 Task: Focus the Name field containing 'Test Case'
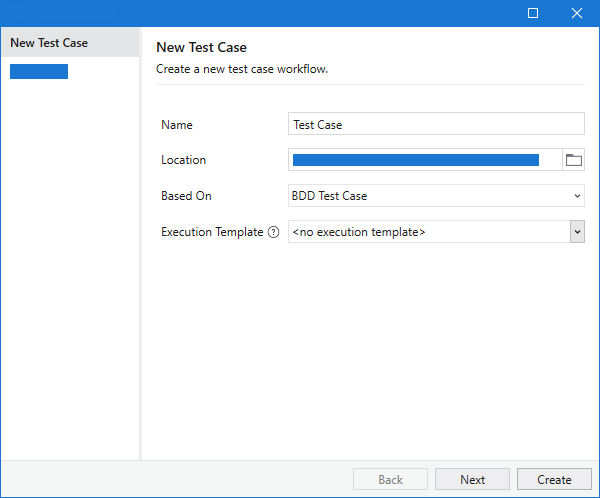pos(435,124)
